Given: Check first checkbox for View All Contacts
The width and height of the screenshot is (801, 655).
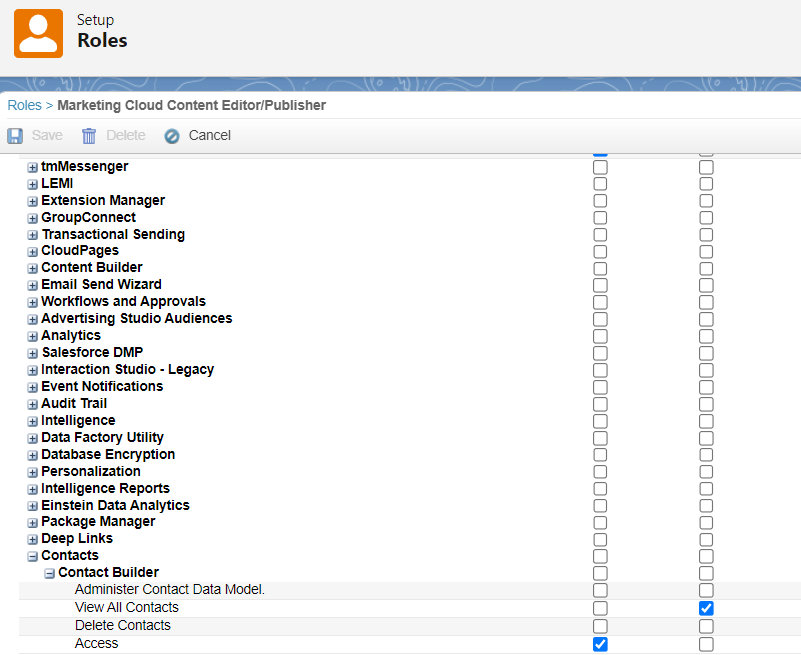Looking at the screenshot, I should [x=600, y=609].
